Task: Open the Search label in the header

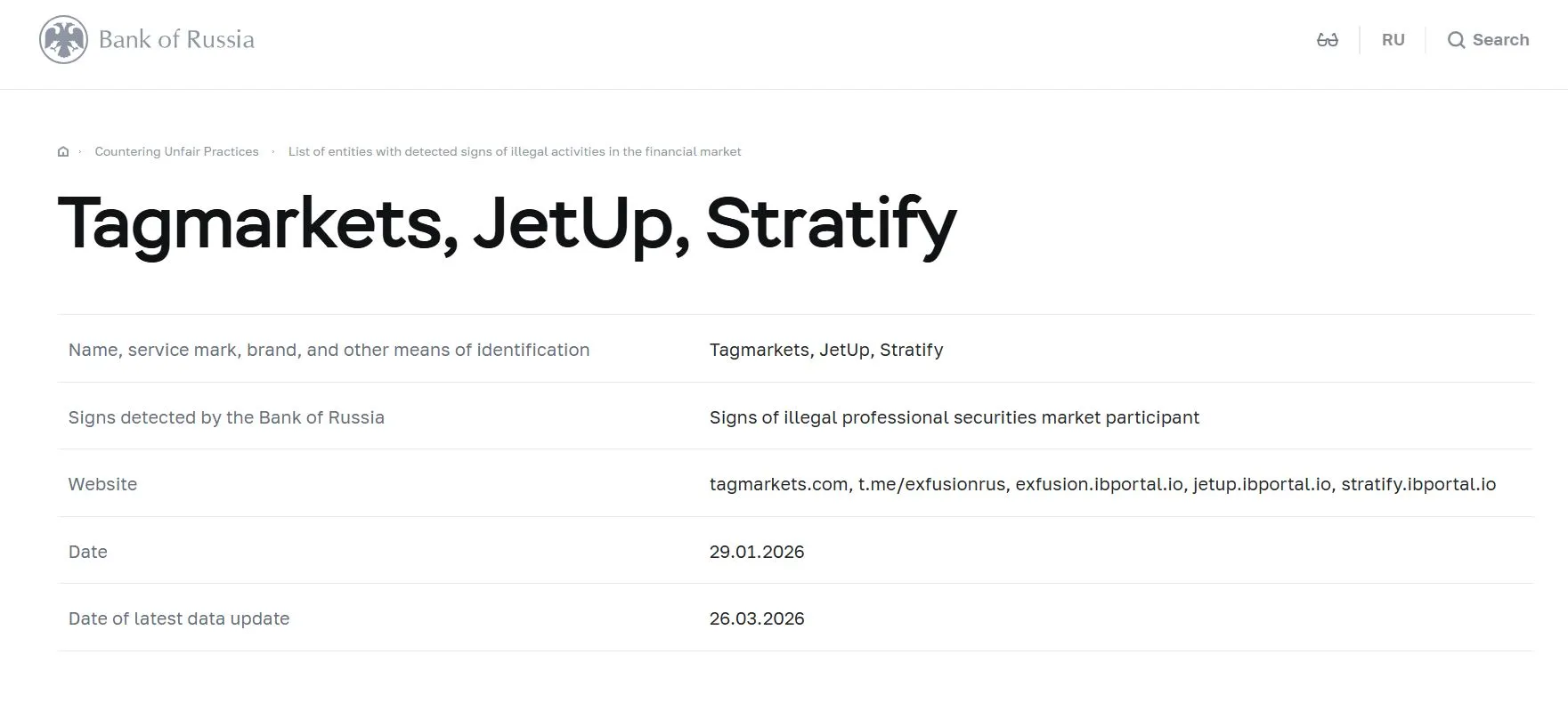Action: 1500,40
